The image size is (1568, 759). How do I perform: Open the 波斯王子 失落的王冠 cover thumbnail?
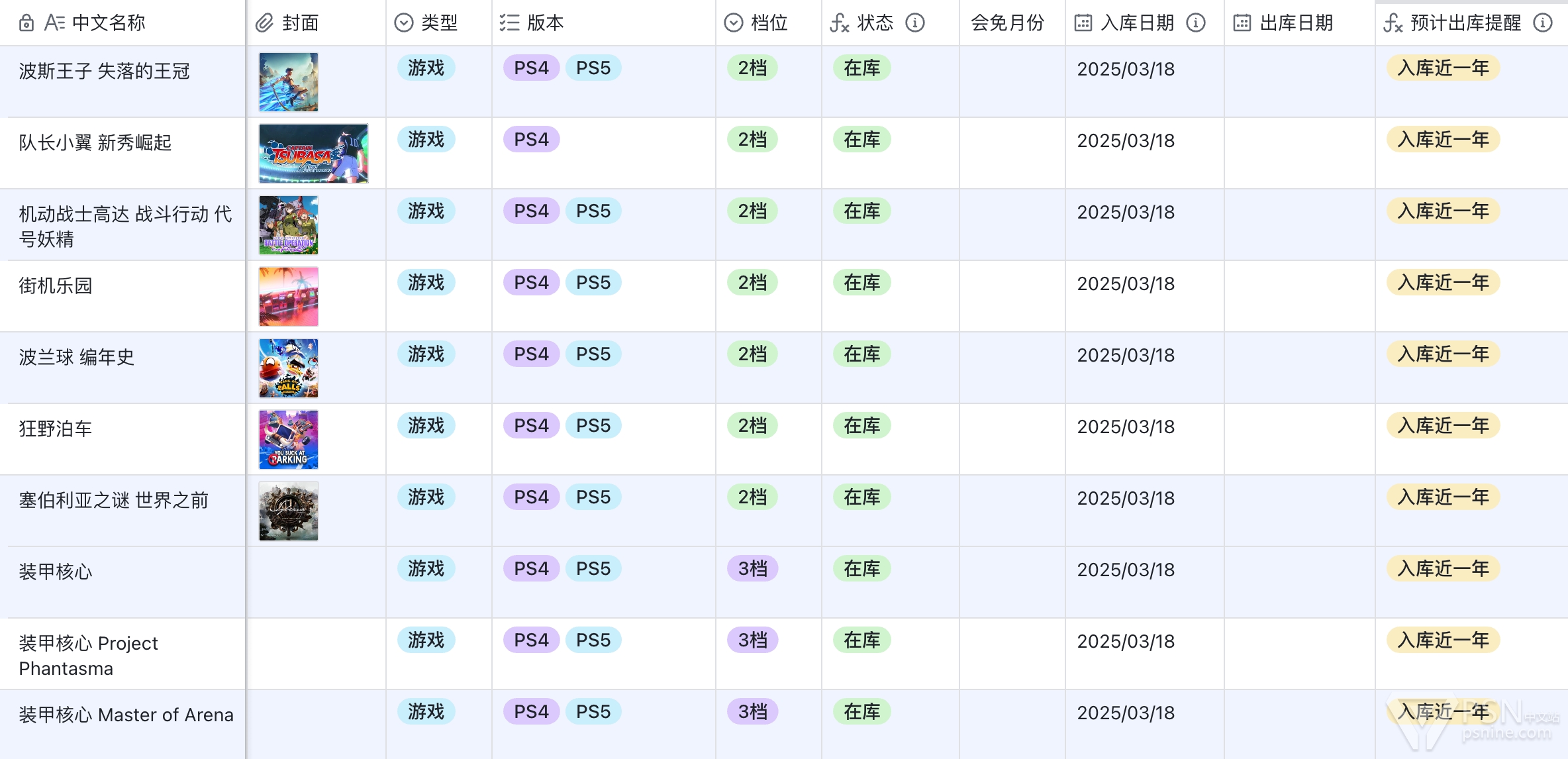(x=289, y=82)
